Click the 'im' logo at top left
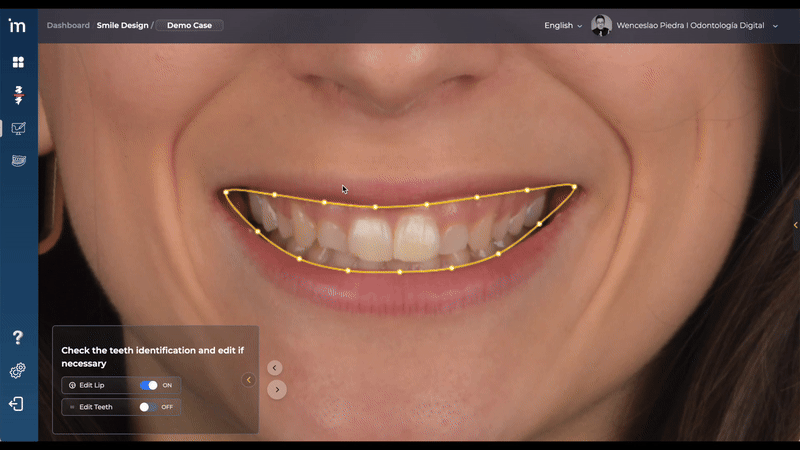 coord(17,25)
